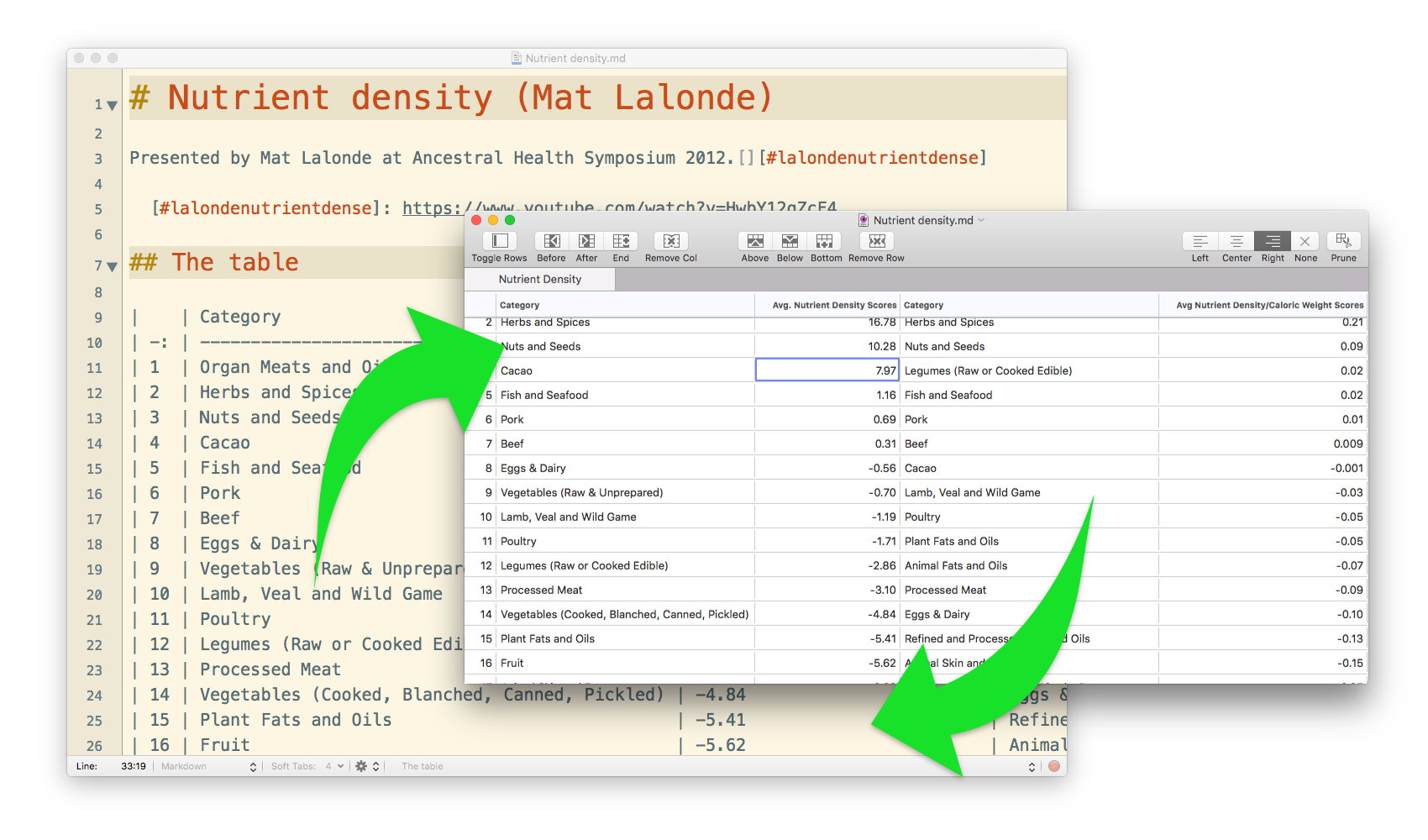Click the document icon in table window title

tap(864, 220)
